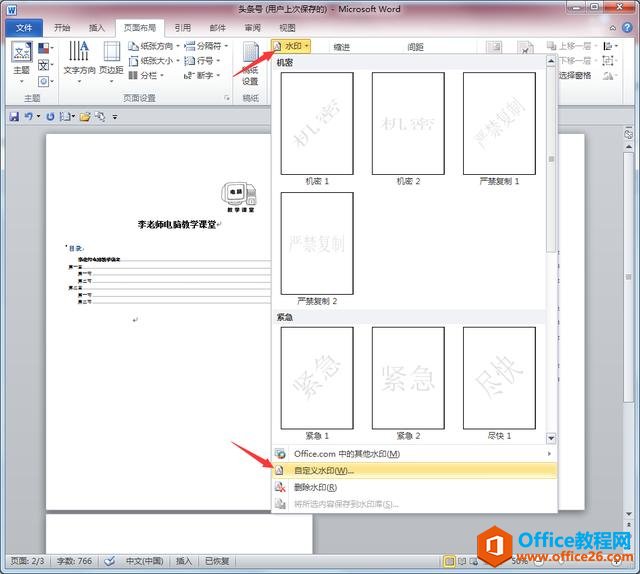Click the Undo icon
The width and height of the screenshot is (640, 574).
pos(28,117)
